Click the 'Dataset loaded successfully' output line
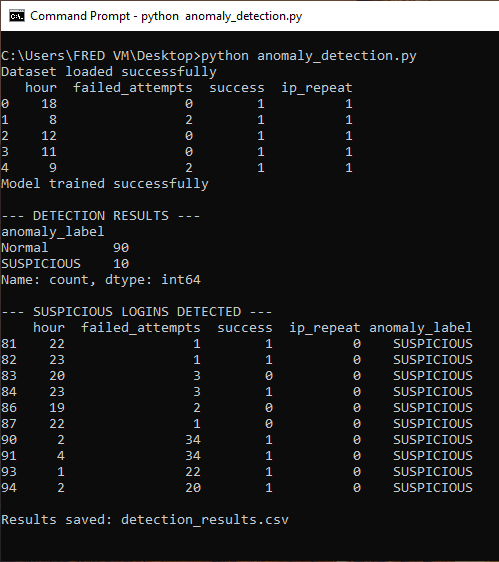Viewport: 499px width, 562px height. pyautogui.click(x=109, y=72)
